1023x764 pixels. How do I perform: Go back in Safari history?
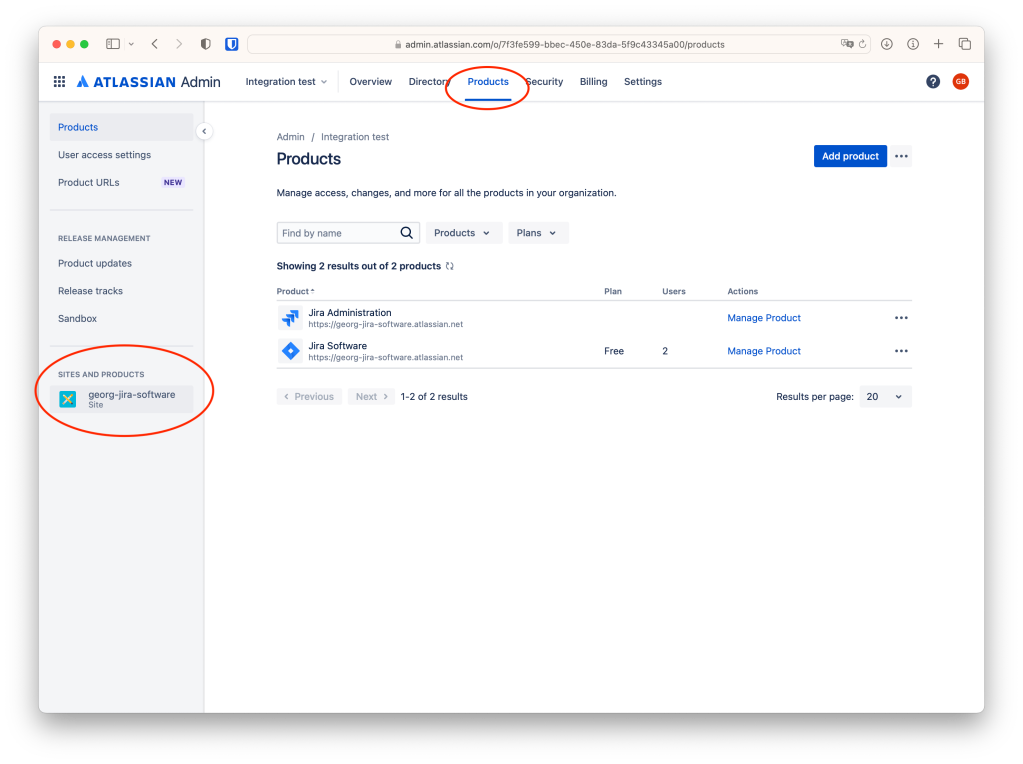click(155, 44)
